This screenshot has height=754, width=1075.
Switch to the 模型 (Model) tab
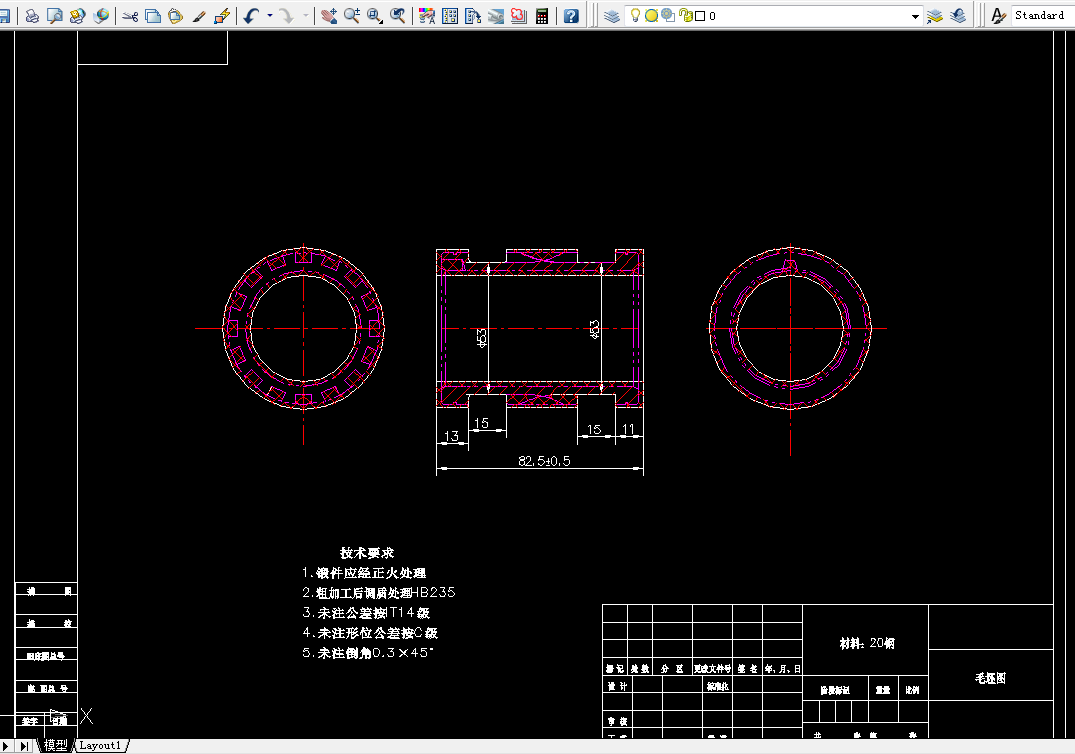point(56,745)
